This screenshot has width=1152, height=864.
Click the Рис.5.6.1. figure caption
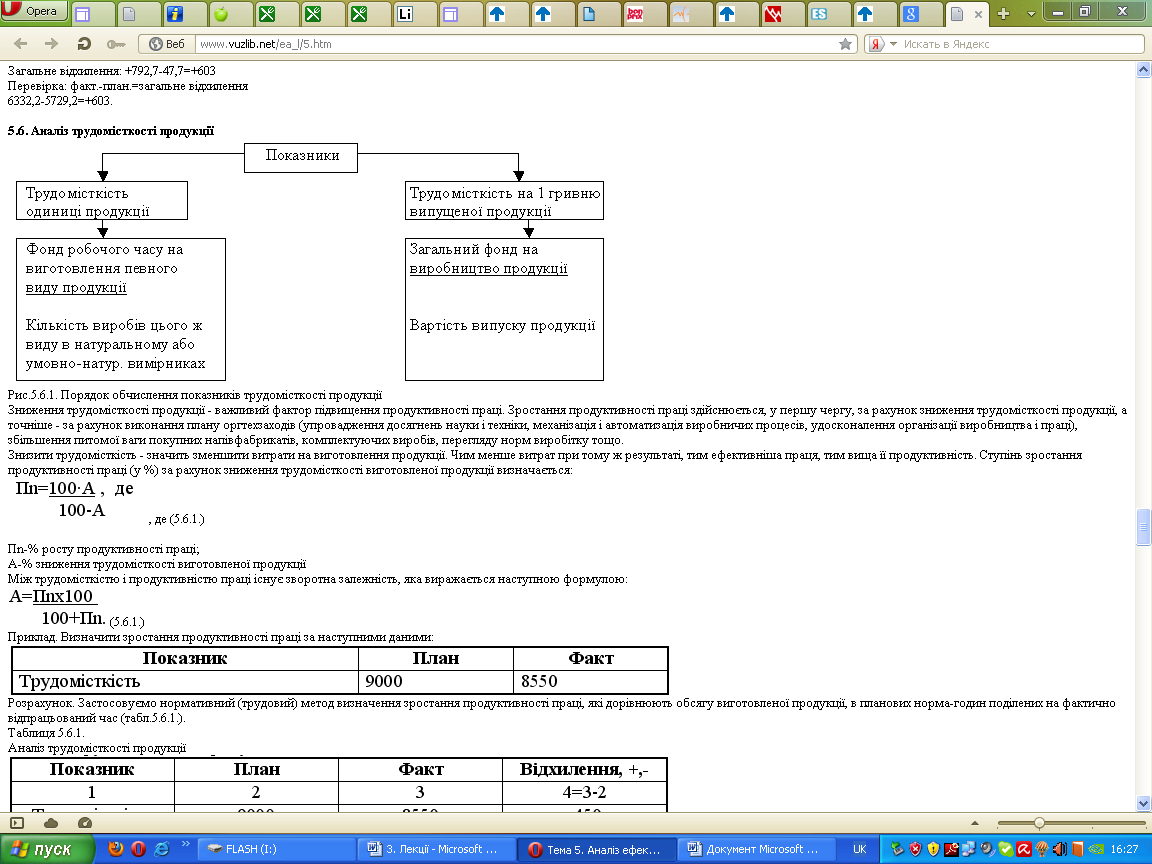tap(195, 395)
